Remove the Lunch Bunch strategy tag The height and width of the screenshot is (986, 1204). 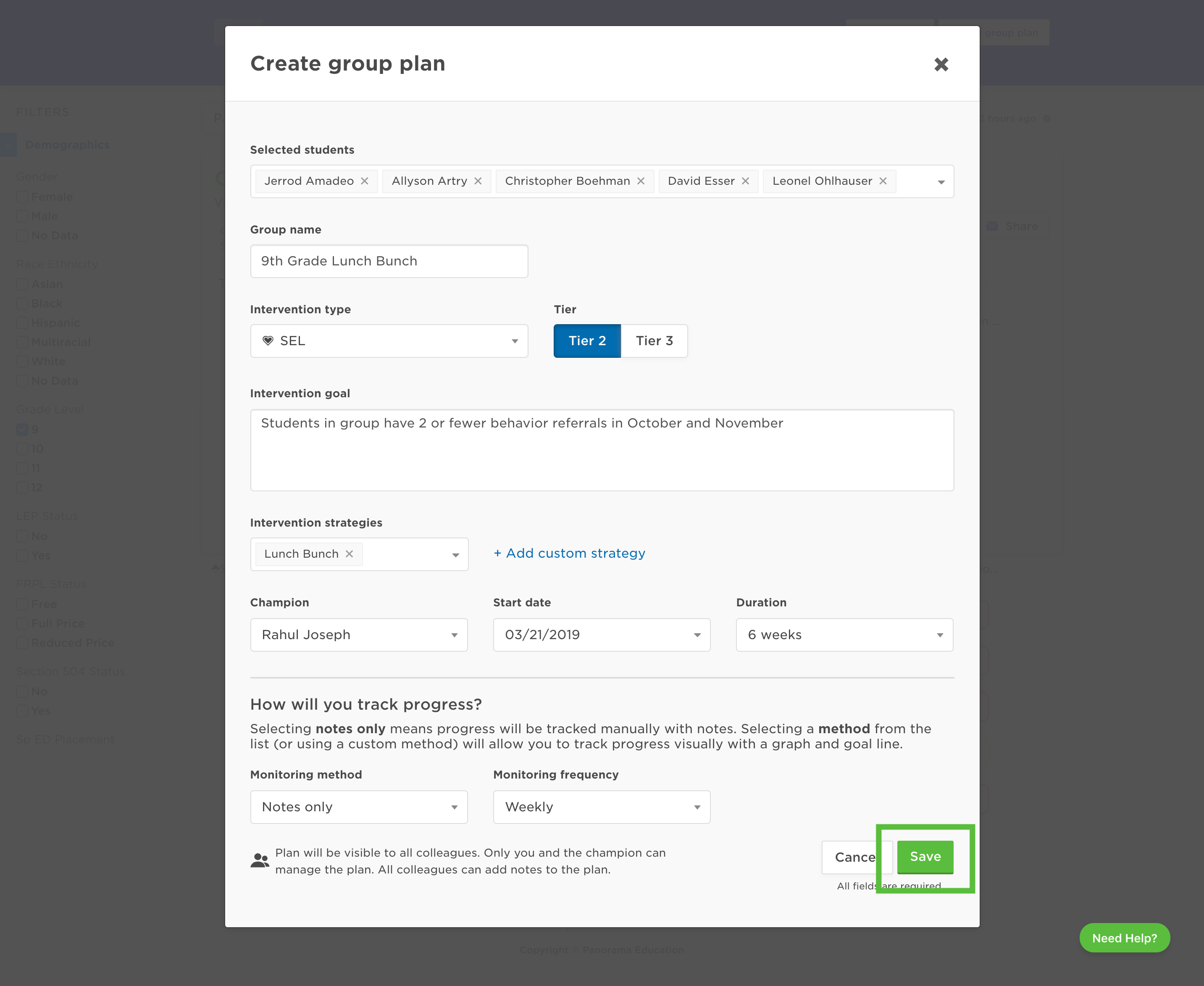point(350,554)
